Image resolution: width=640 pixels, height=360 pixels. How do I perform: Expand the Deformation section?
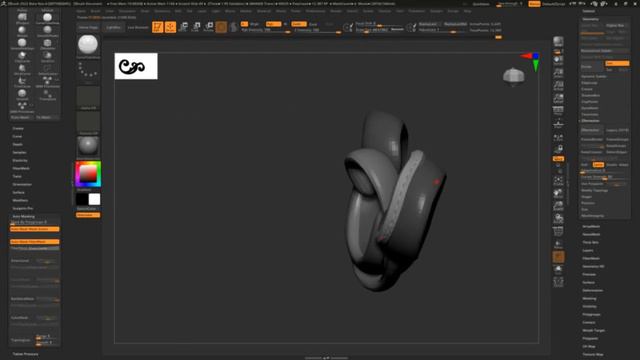point(593,291)
